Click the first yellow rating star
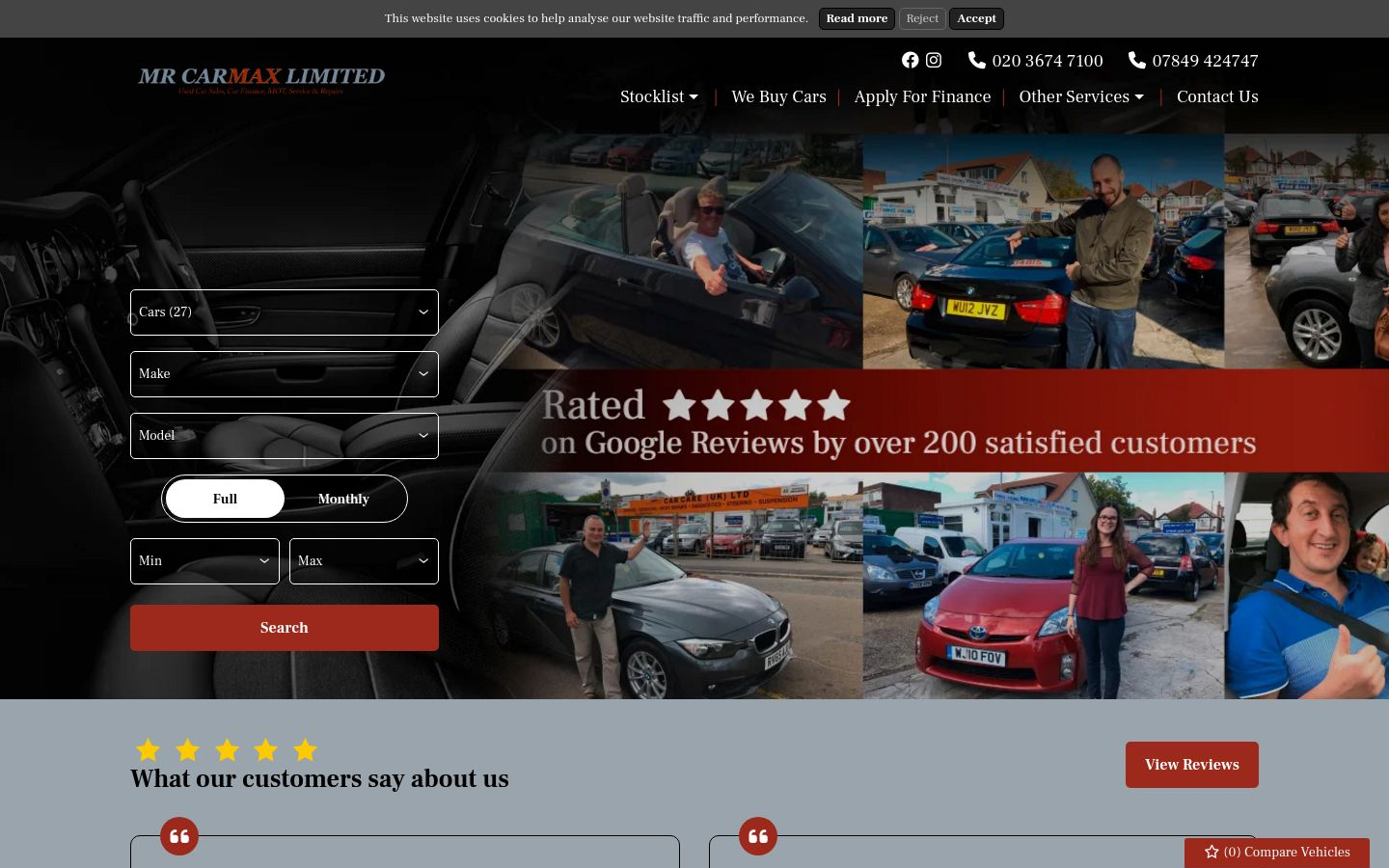Viewport: 1389px width, 868px height. click(148, 749)
